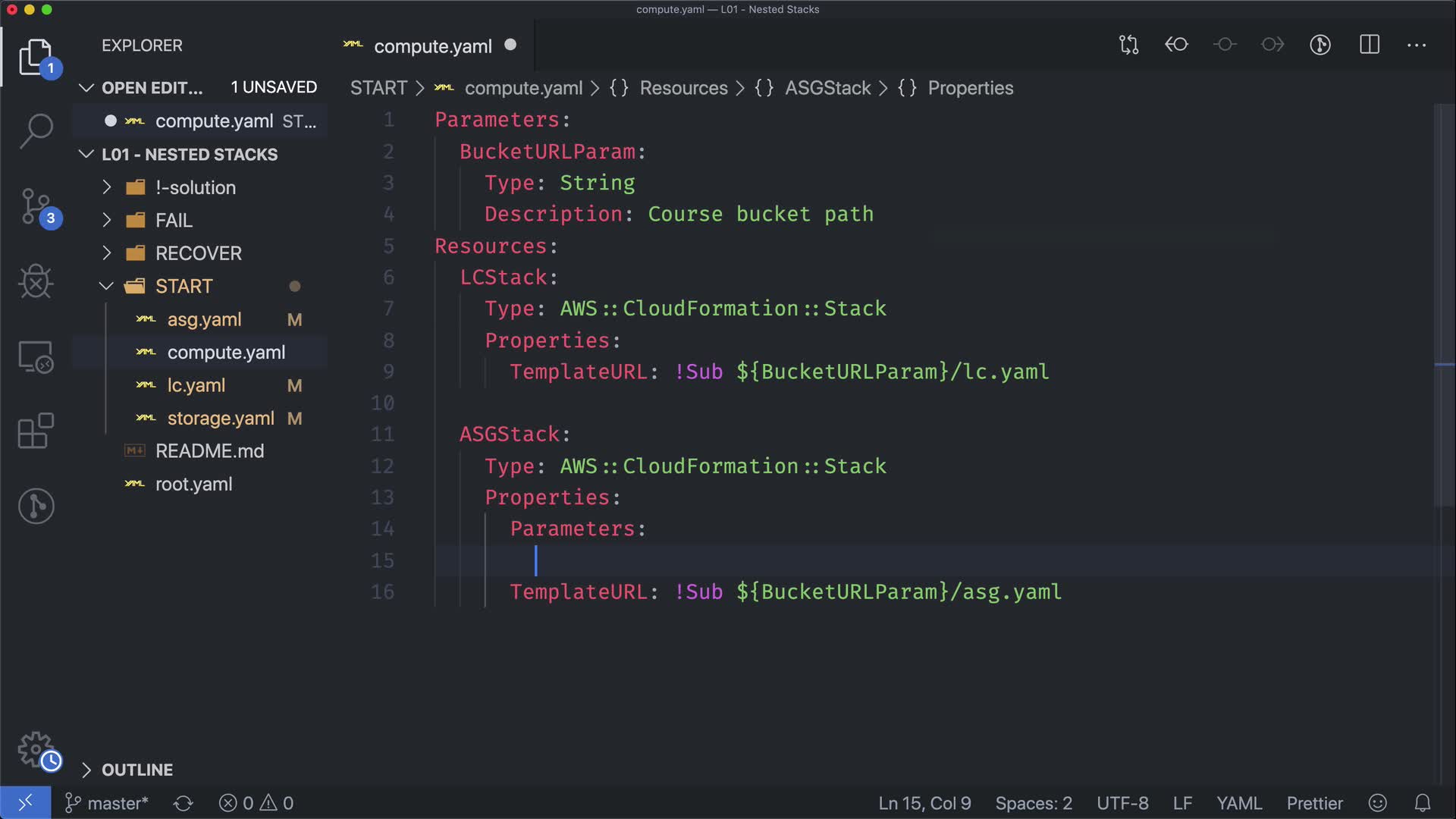The width and height of the screenshot is (1456, 819).
Task: Open asg.yaml in the file tree
Action: click(204, 319)
